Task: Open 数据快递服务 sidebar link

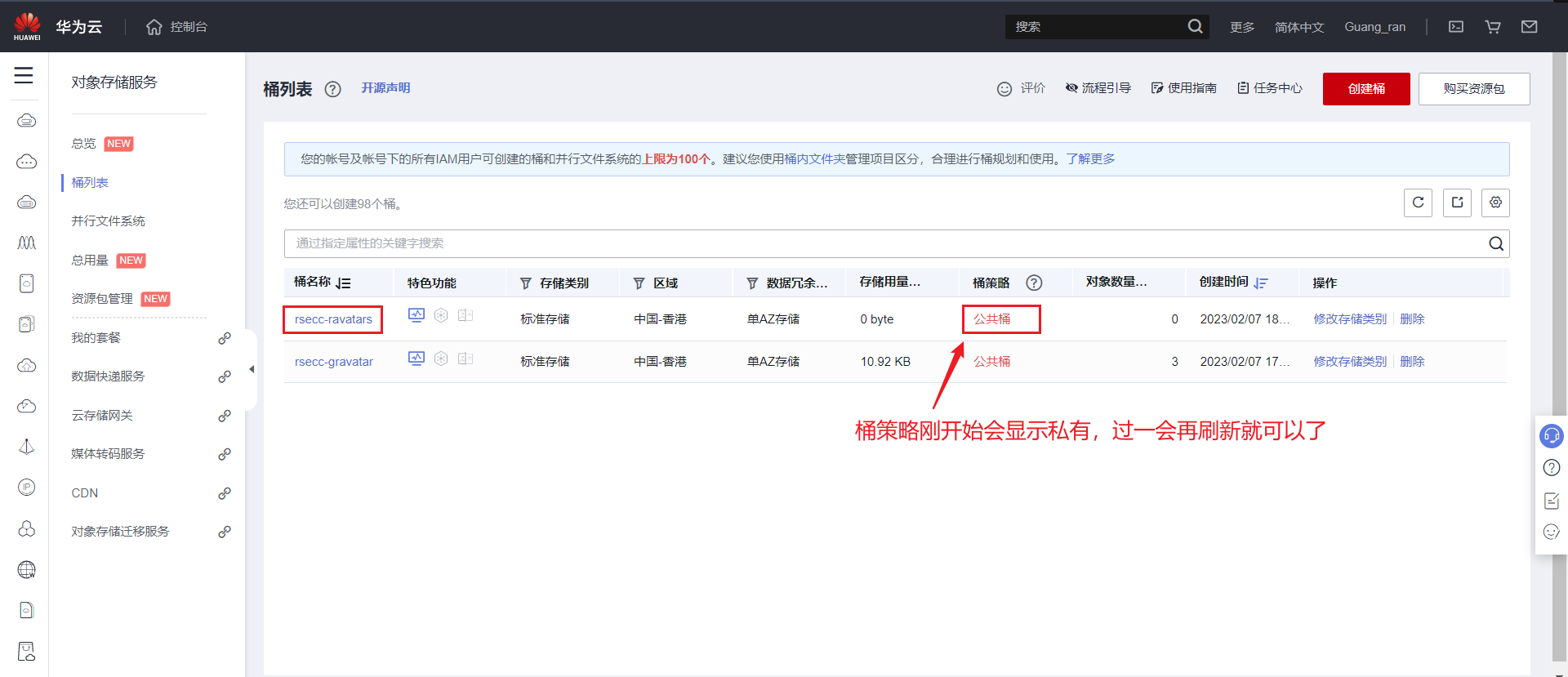Action: [x=108, y=376]
